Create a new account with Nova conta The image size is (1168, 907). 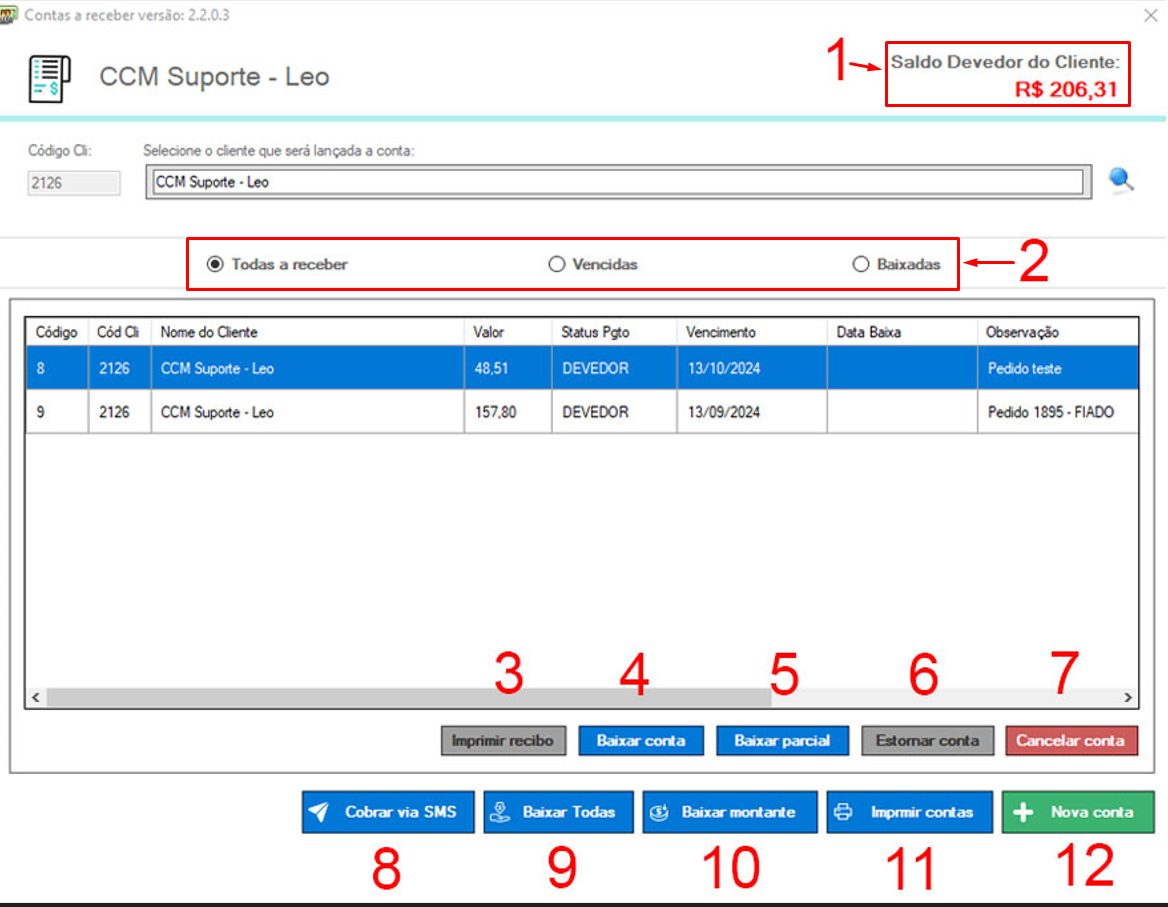click(x=1077, y=812)
